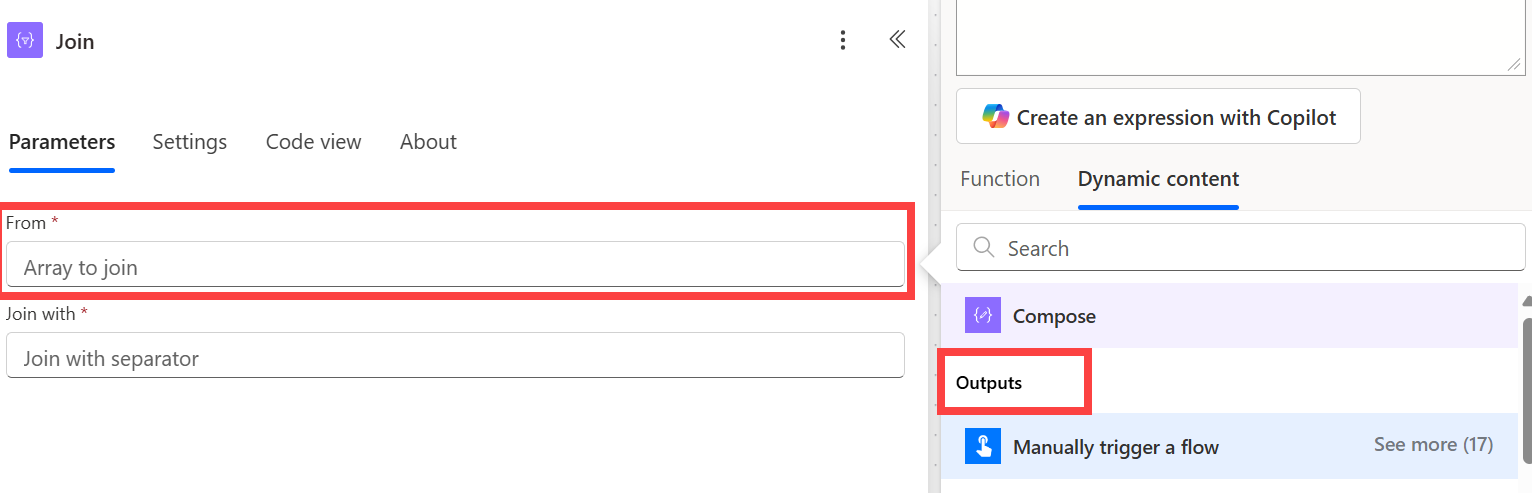
Task: Click the Manually trigger a flow icon
Action: click(983, 446)
